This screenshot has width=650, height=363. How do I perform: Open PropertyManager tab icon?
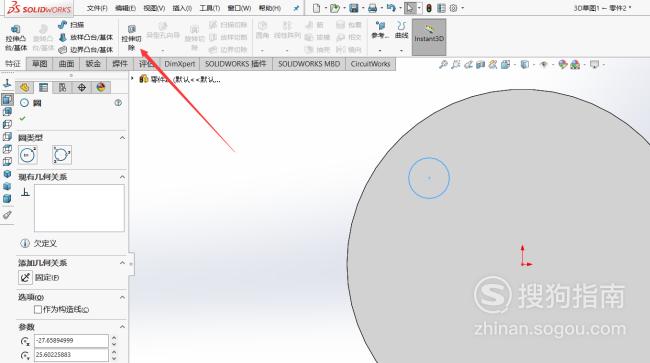tap(43, 87)
